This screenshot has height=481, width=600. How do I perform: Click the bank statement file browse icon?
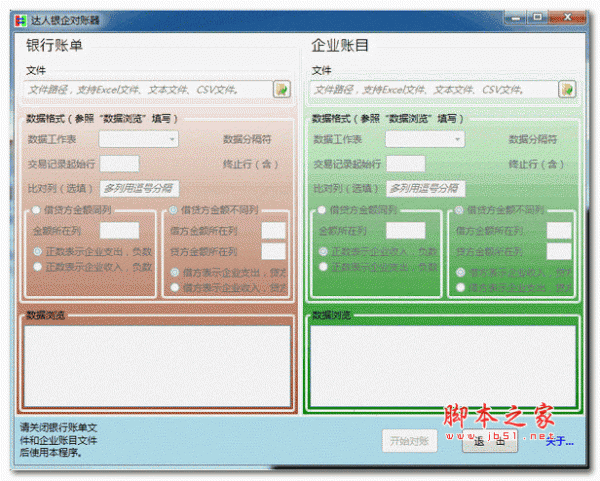[x=281, y=89]
